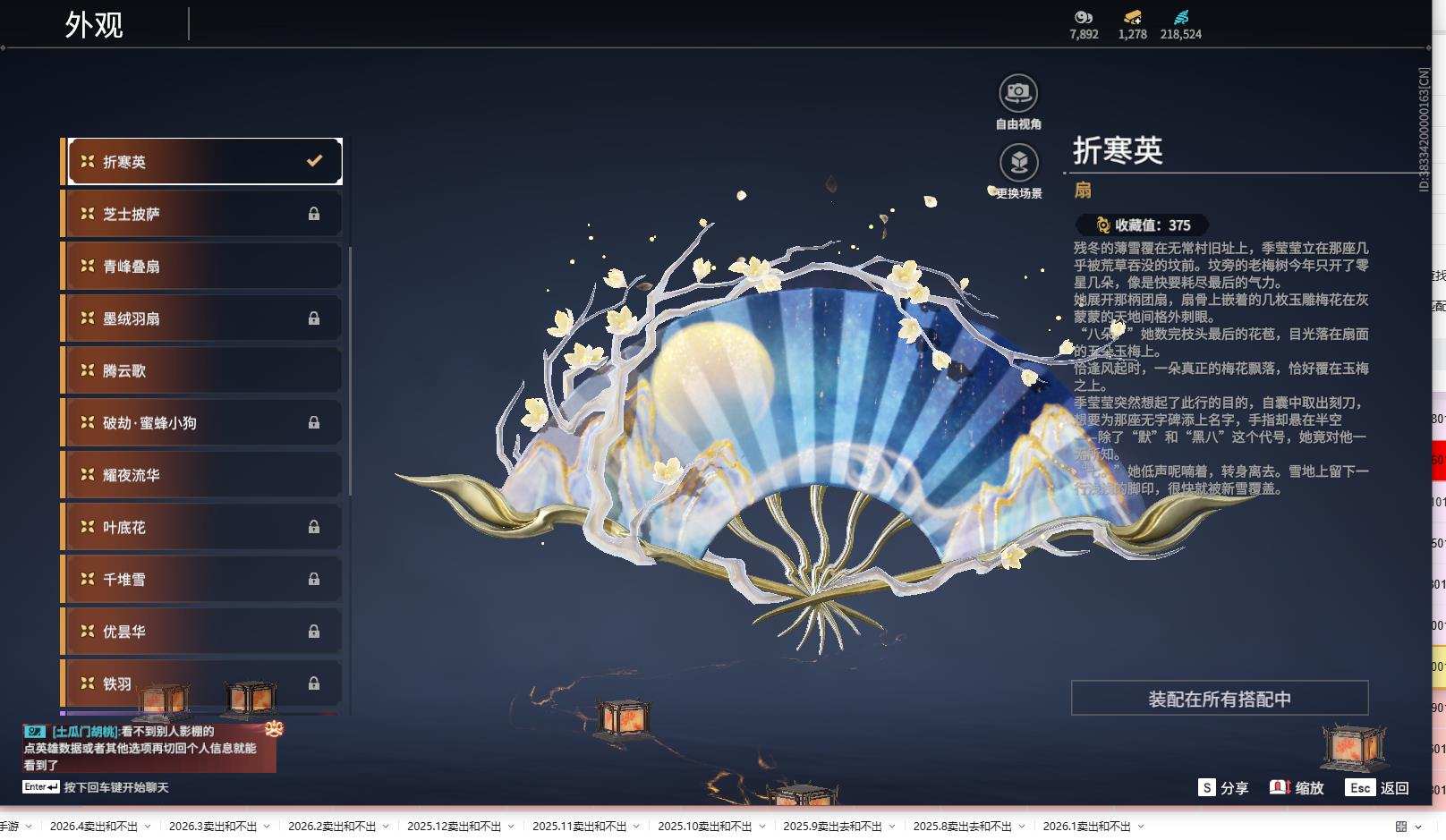
Task: Select the 自由视角 free camera icon
Action: pyautogui.click(x=1017, y=92)
